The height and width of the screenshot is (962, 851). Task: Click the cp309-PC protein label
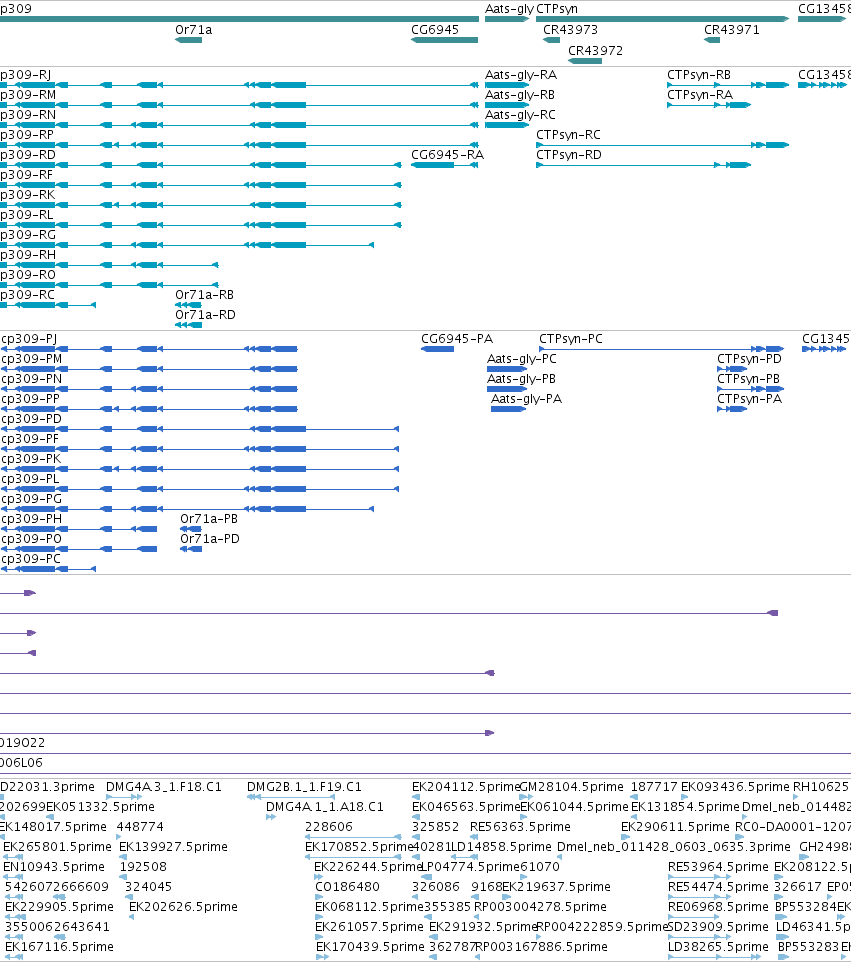tap(31, 558)
